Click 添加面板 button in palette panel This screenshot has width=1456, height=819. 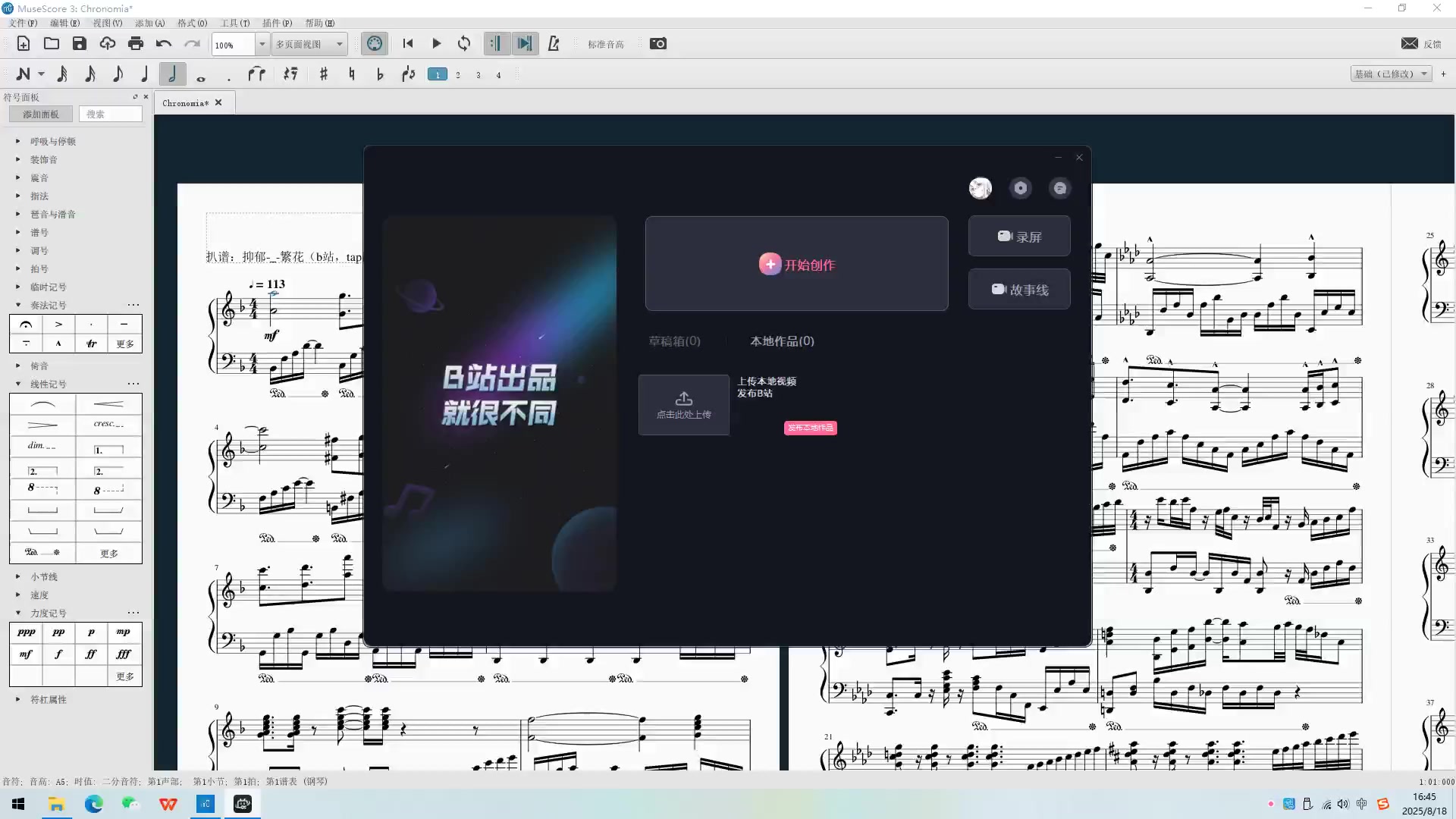pos(41,115)
